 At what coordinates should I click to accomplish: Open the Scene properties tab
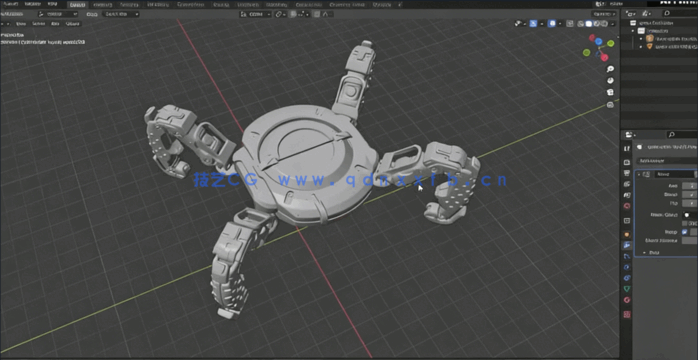coord(627,195)
